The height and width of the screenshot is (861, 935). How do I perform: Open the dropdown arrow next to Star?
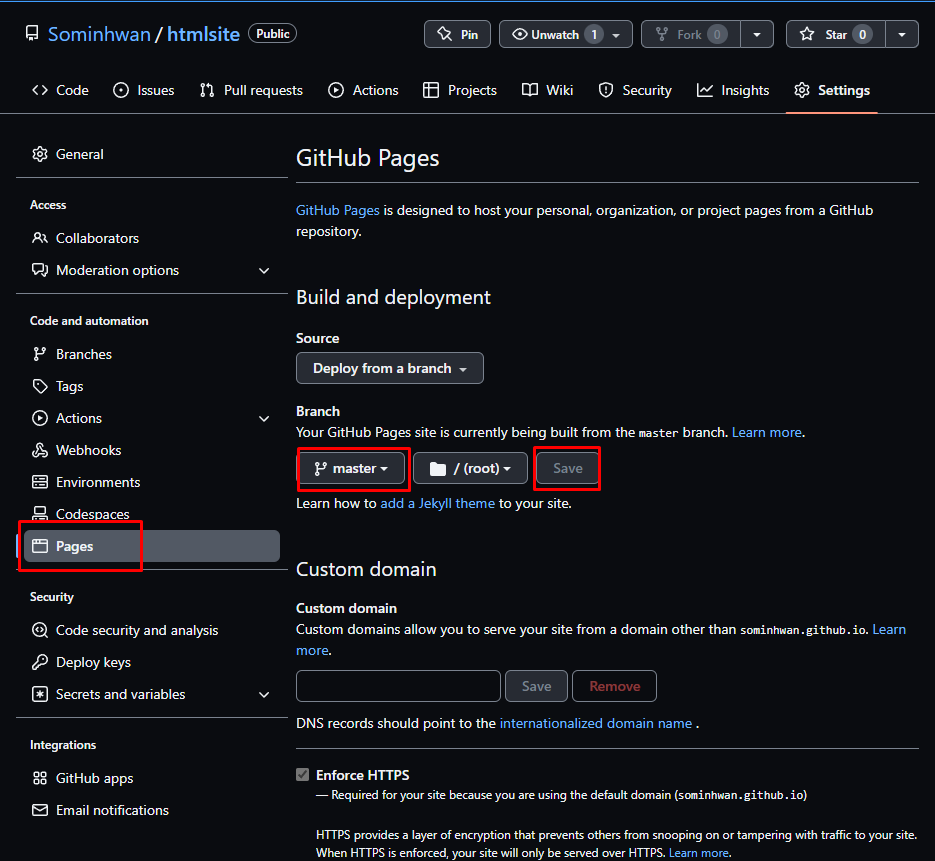pos(902,35)
